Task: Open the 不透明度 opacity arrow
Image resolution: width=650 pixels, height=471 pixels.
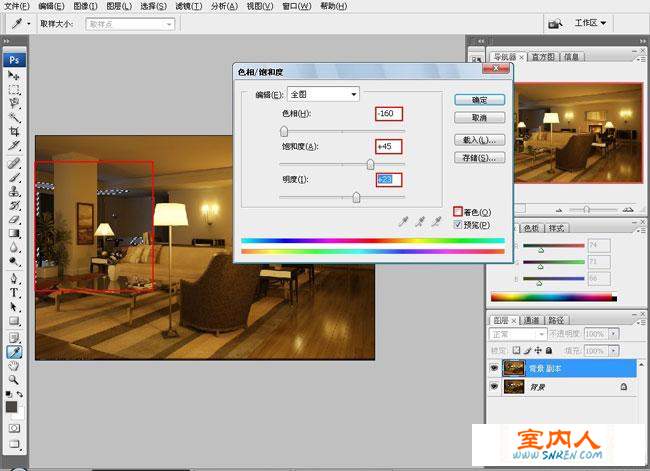Action: click(x=614, y=334)
